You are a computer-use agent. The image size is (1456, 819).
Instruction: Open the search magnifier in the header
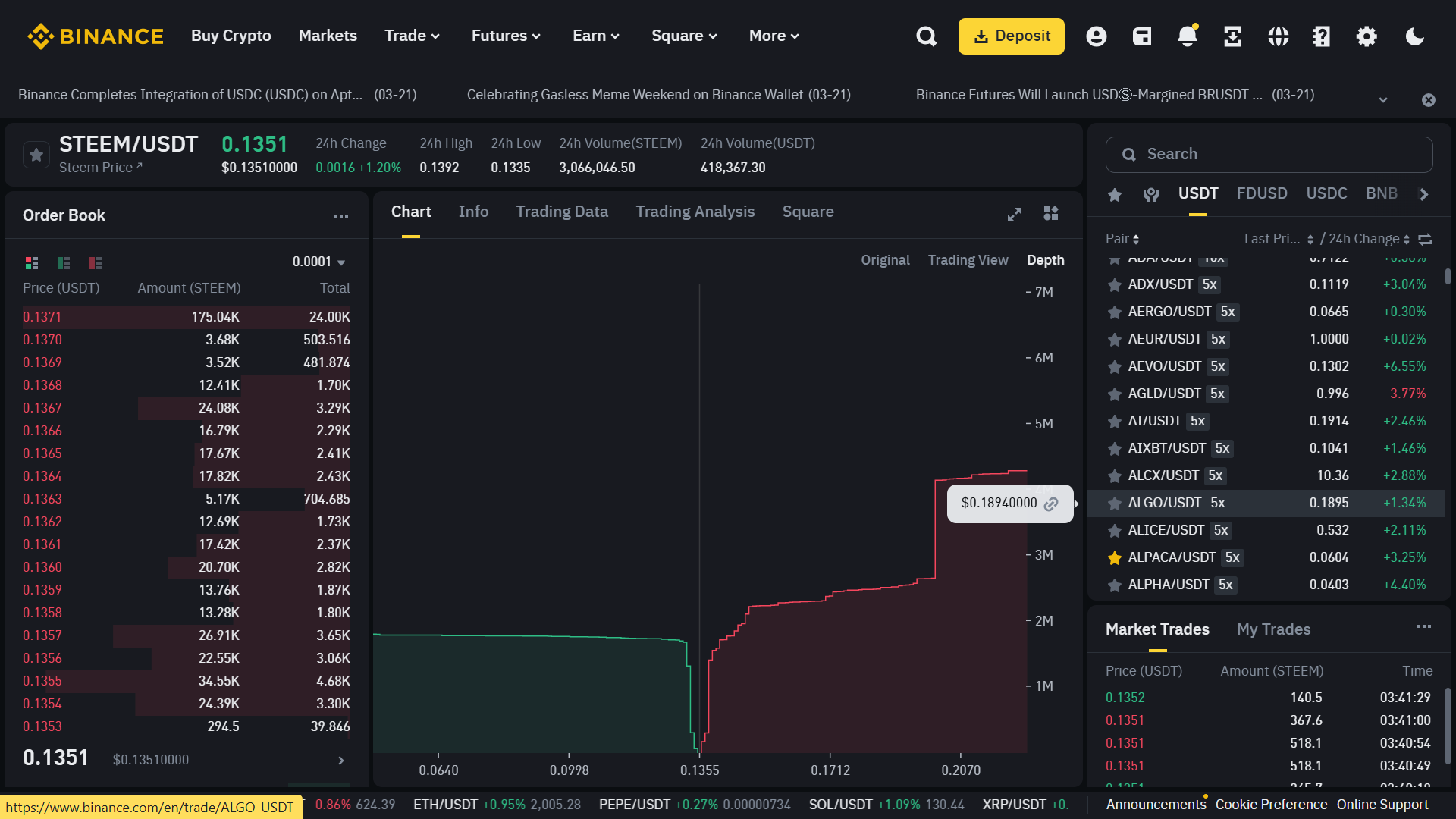coord(926,36)
